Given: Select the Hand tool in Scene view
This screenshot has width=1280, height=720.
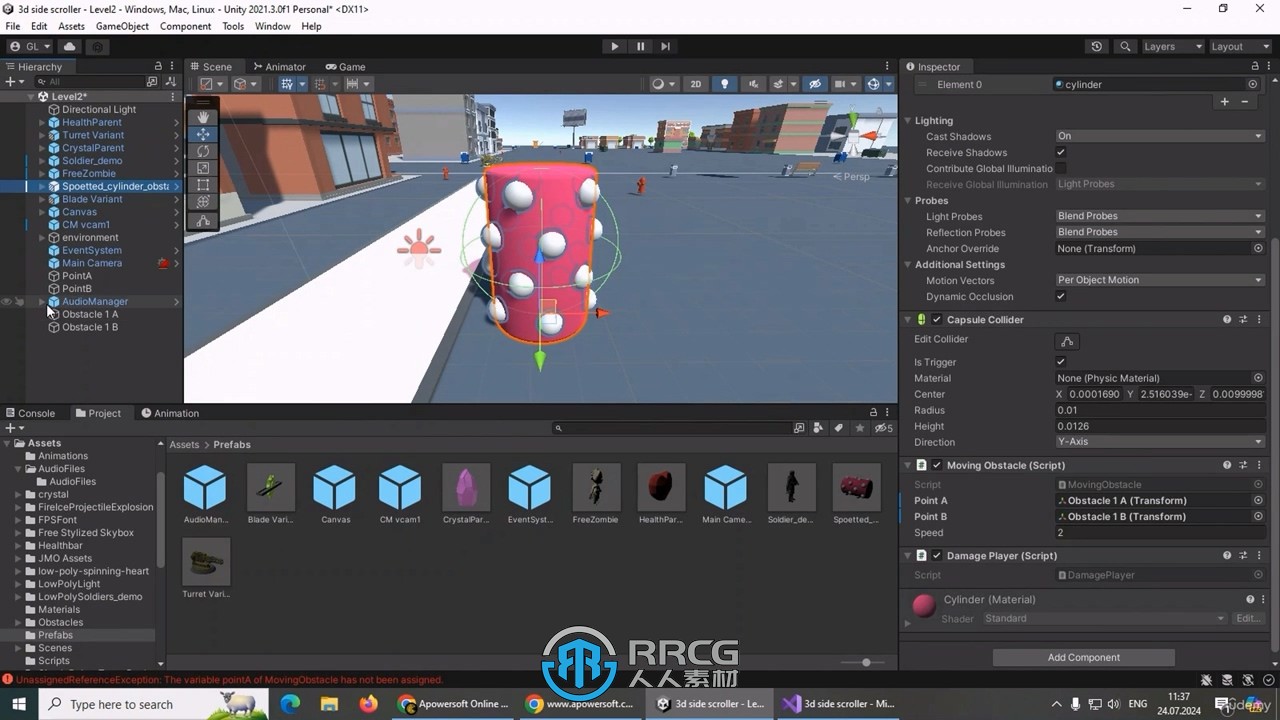Looking at the screenshot, I should pos(203,117).
